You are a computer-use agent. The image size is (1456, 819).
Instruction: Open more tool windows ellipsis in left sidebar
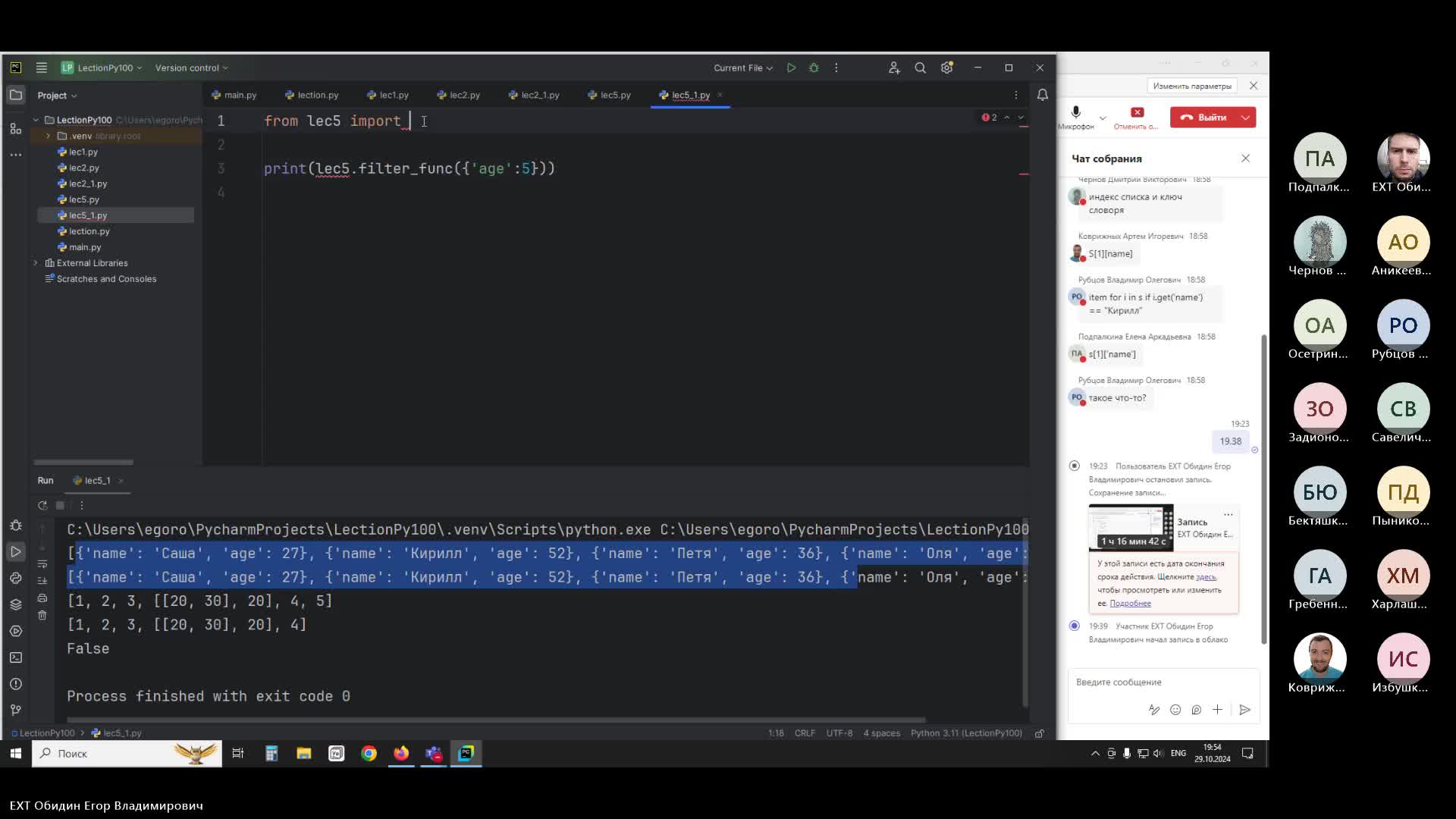(x=16, y=155)
